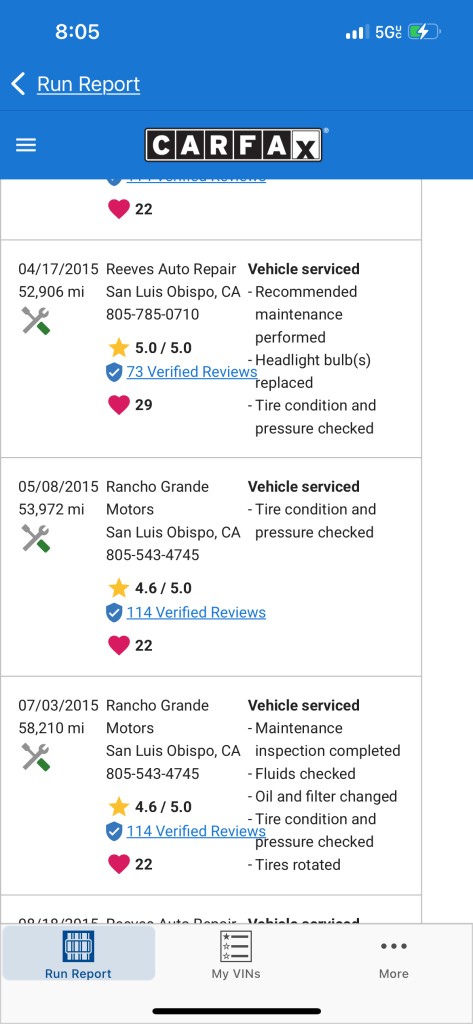Screen dimensions: 473x1024
Task: Tap wrench icon for the 05/08/2015 service
Action: [x=35, y=538]
